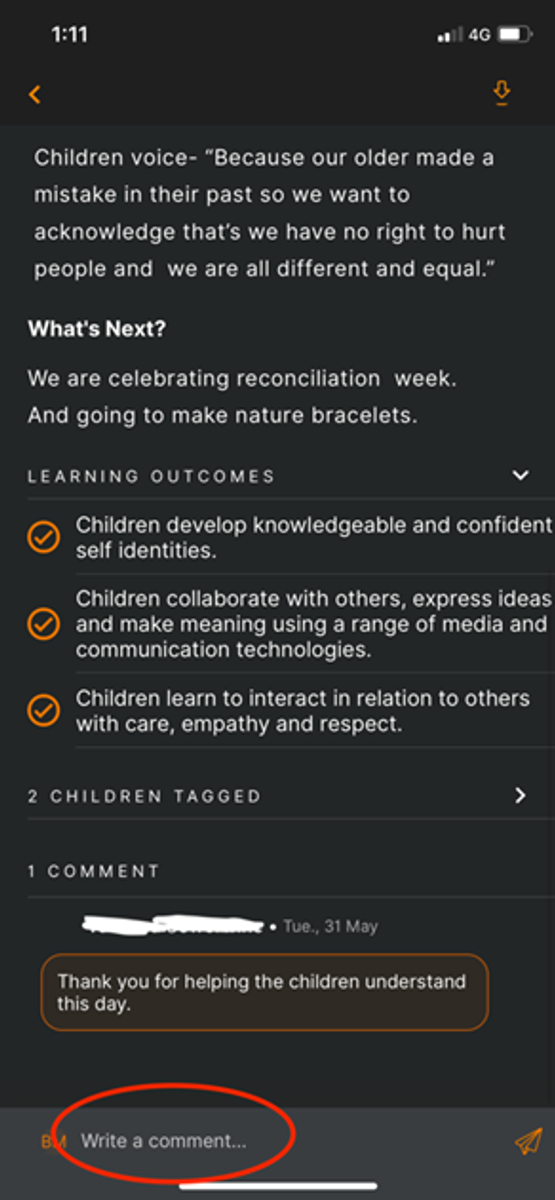Tap the battery status icon
This screenshot has width=555, height=1200.
click(x=513, y=35)
